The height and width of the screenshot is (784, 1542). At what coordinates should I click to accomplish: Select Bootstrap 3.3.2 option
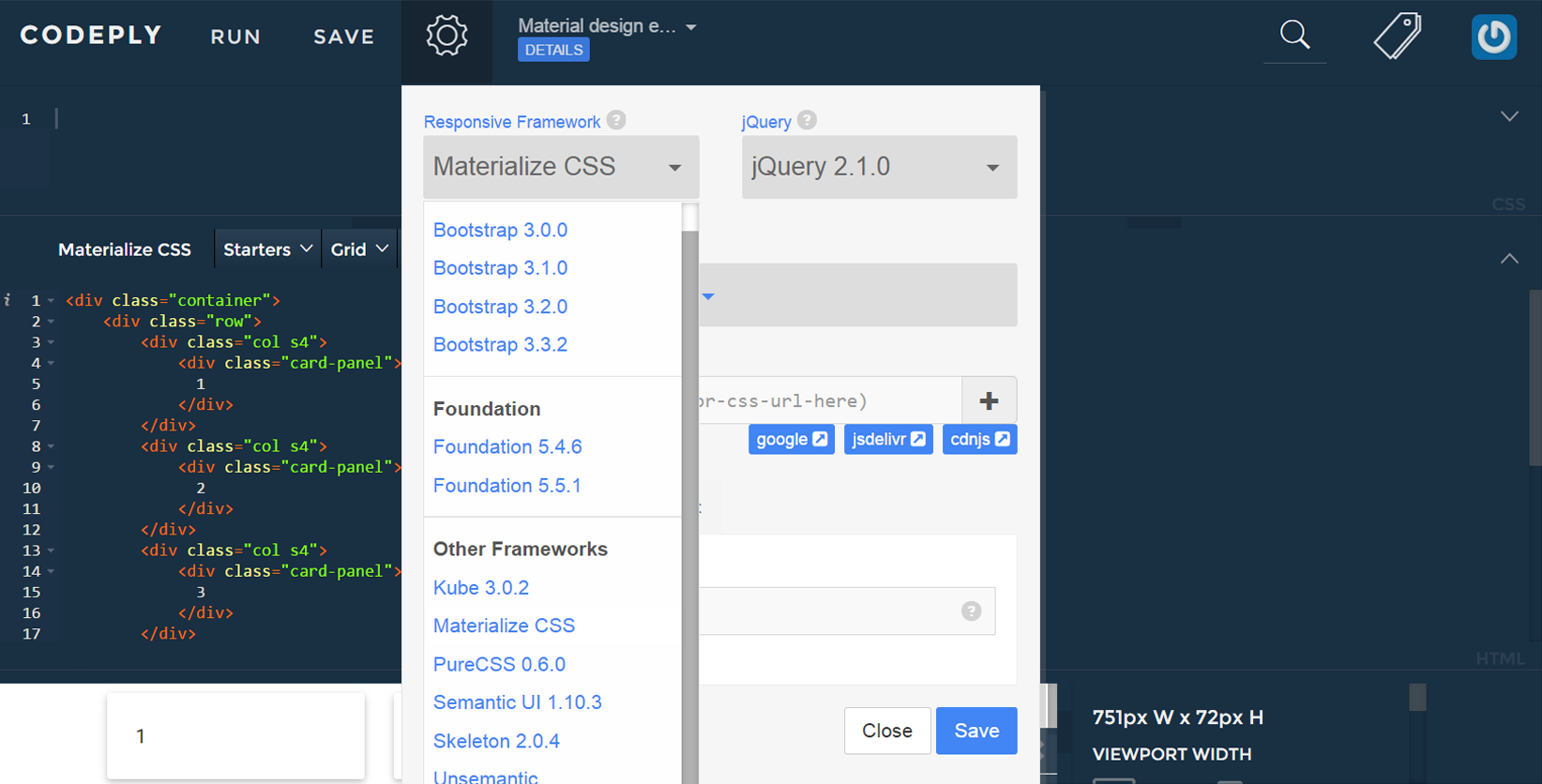(500, 344)
